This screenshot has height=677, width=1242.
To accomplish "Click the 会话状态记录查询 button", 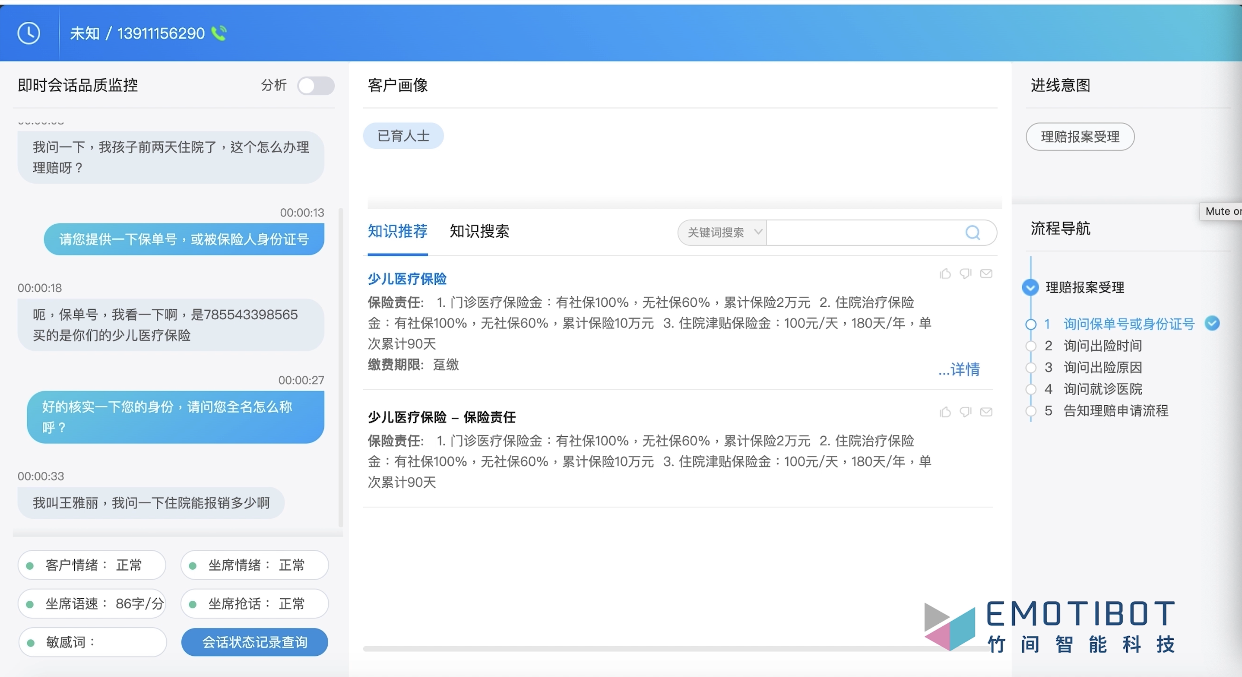I will pos(254,642).
